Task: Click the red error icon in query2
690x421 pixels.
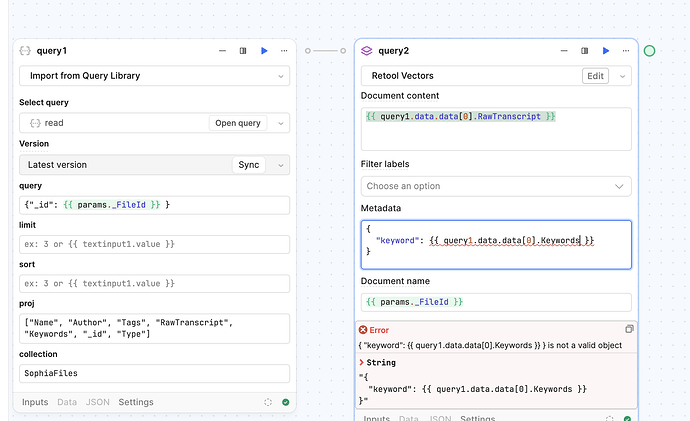Action: 363,330
